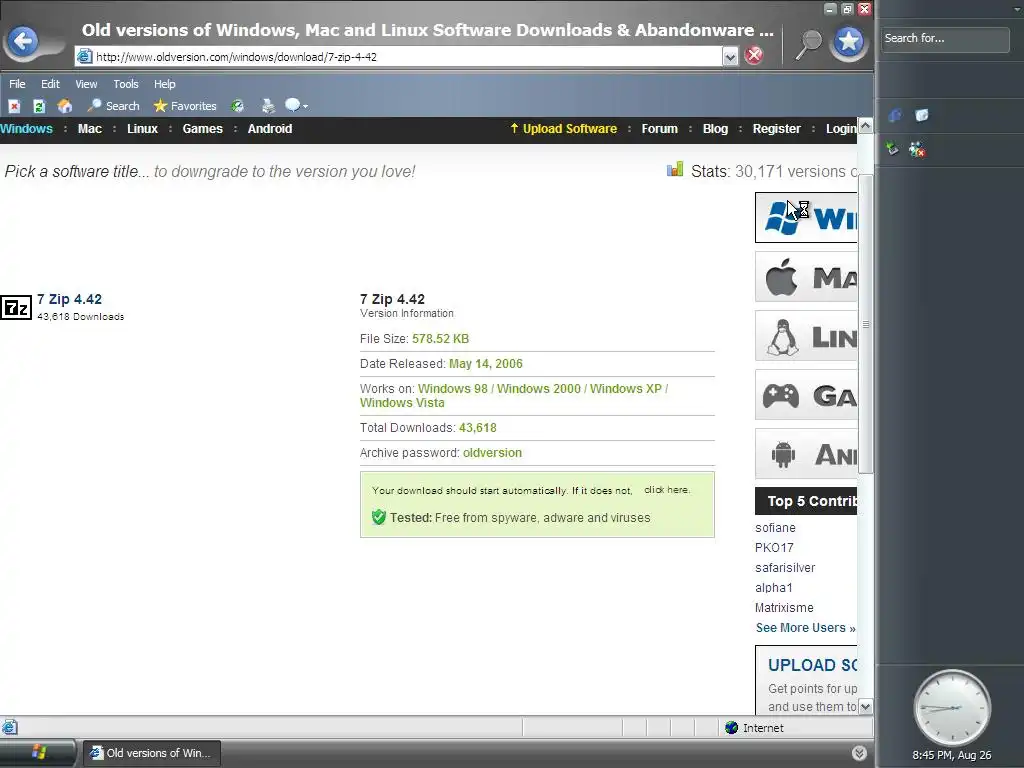Click the Login link

[x=841, y=129]
